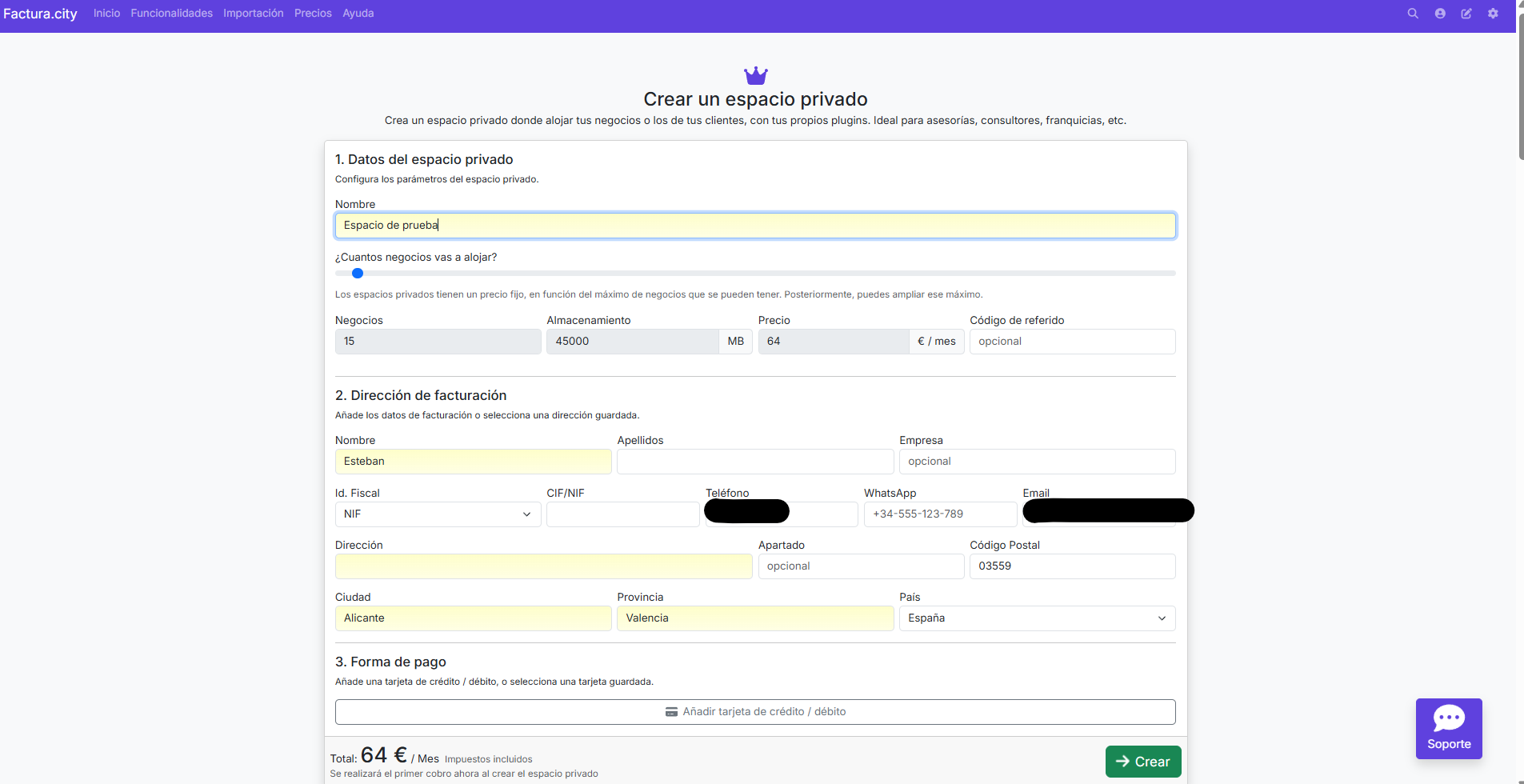The height and width of the screenshot is (784, 1524).
Task: Click the billing Nombre field with Esteban
Action: coord(473,462)
